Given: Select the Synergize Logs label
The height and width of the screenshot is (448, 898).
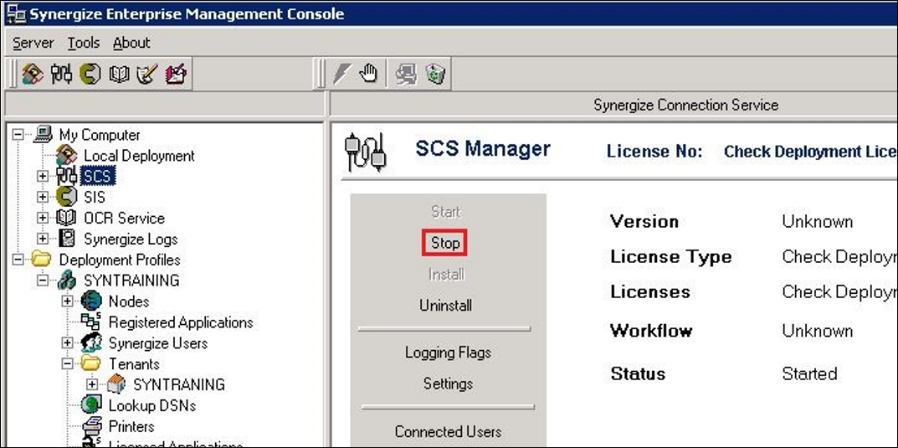Looking at the screenshot, I should click(x=131, y=239).
